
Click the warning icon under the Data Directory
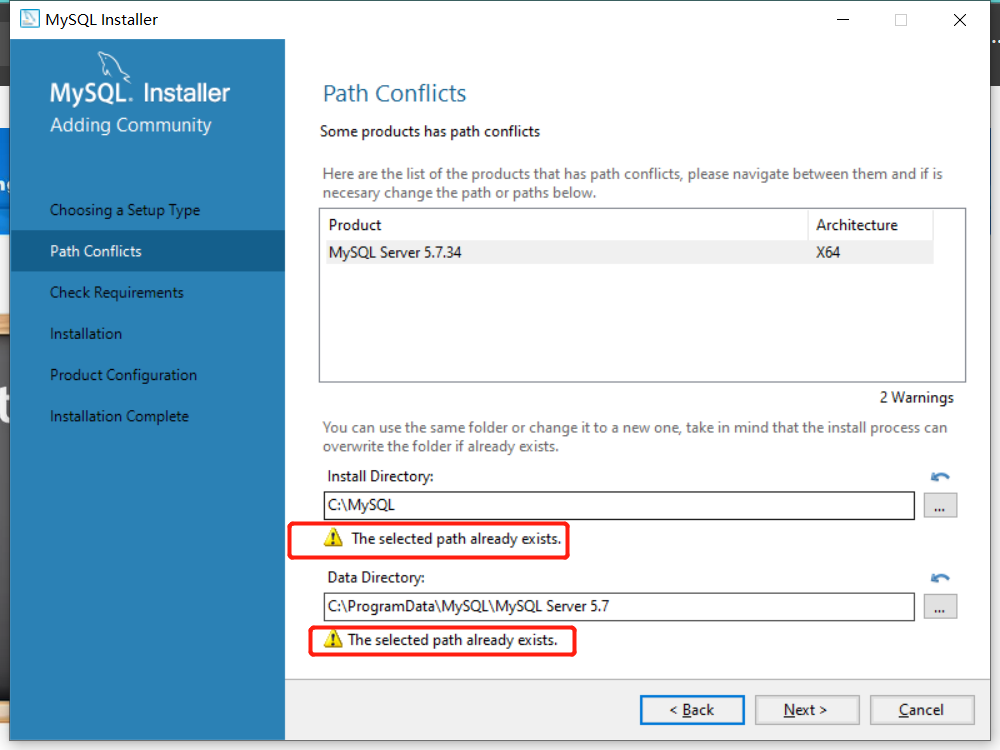tap(333, 638)
